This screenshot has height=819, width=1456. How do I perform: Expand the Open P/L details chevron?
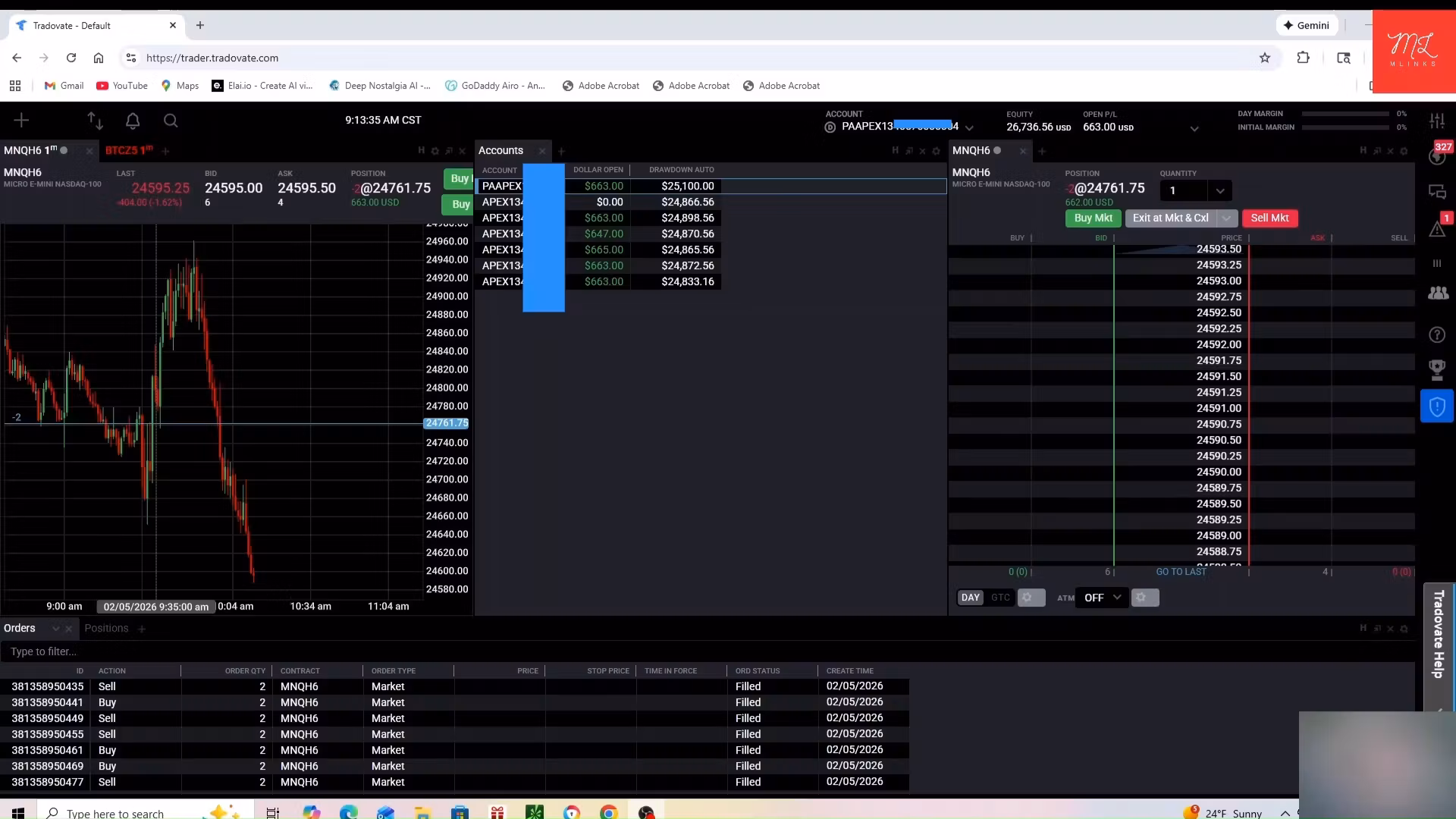(x=1194, y=128)
